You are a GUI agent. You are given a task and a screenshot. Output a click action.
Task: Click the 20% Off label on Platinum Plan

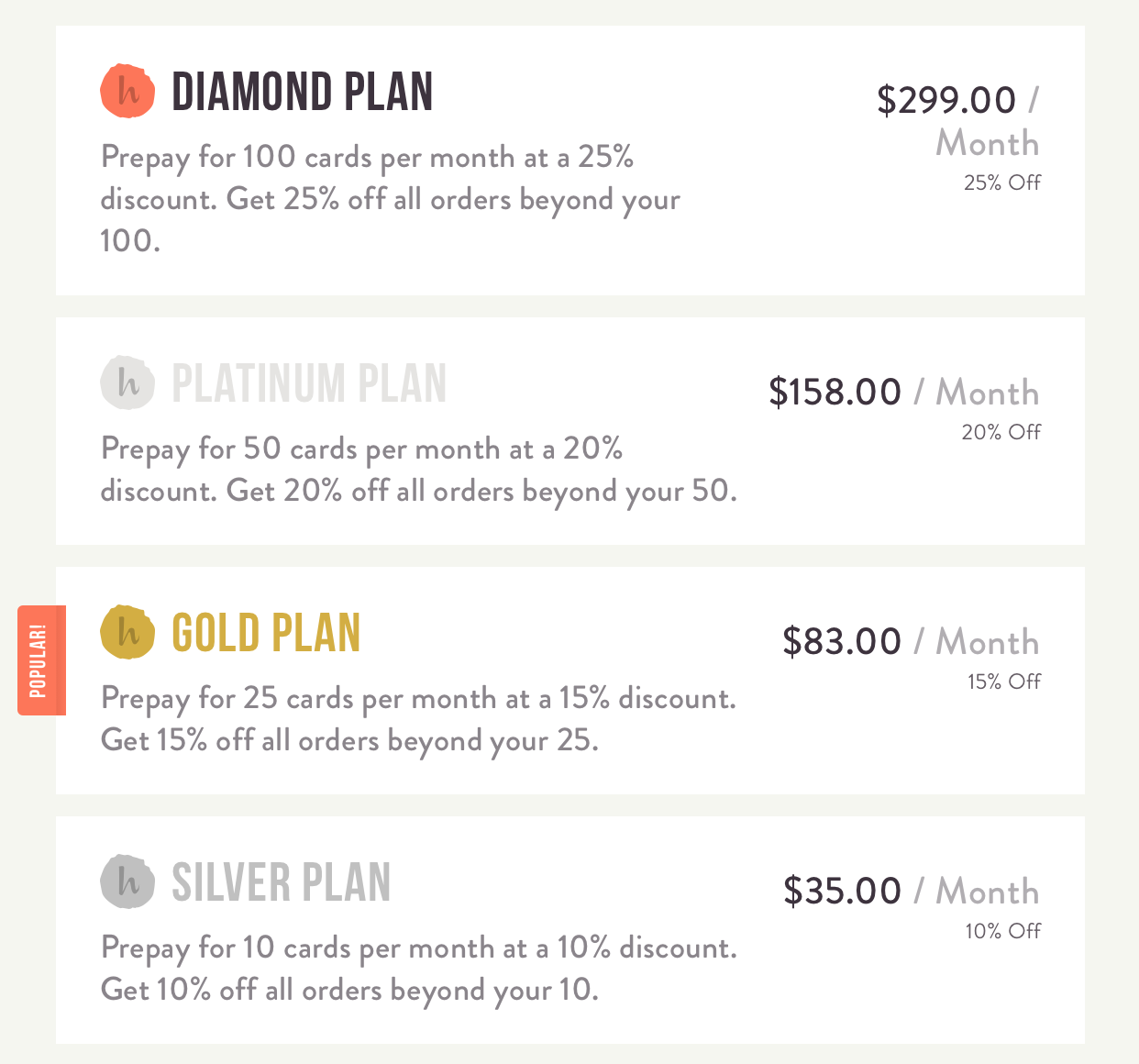[1001, 431]
